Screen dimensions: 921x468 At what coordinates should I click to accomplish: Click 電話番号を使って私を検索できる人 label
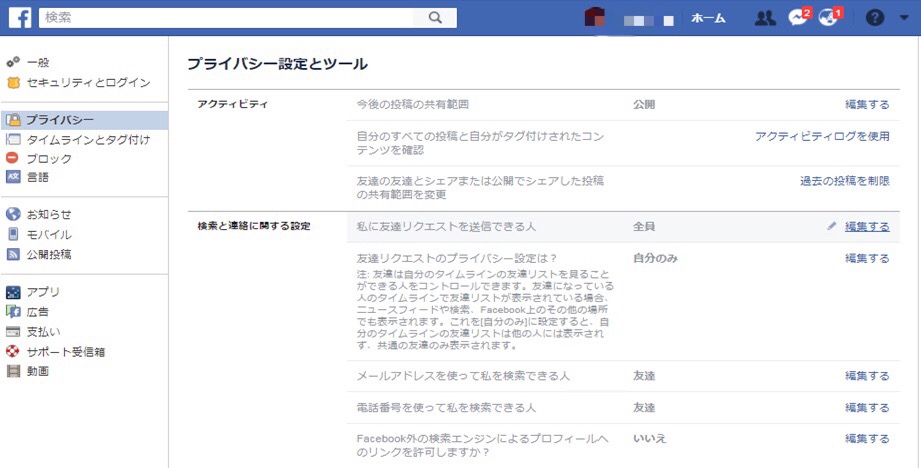click(x=446, y=408)
